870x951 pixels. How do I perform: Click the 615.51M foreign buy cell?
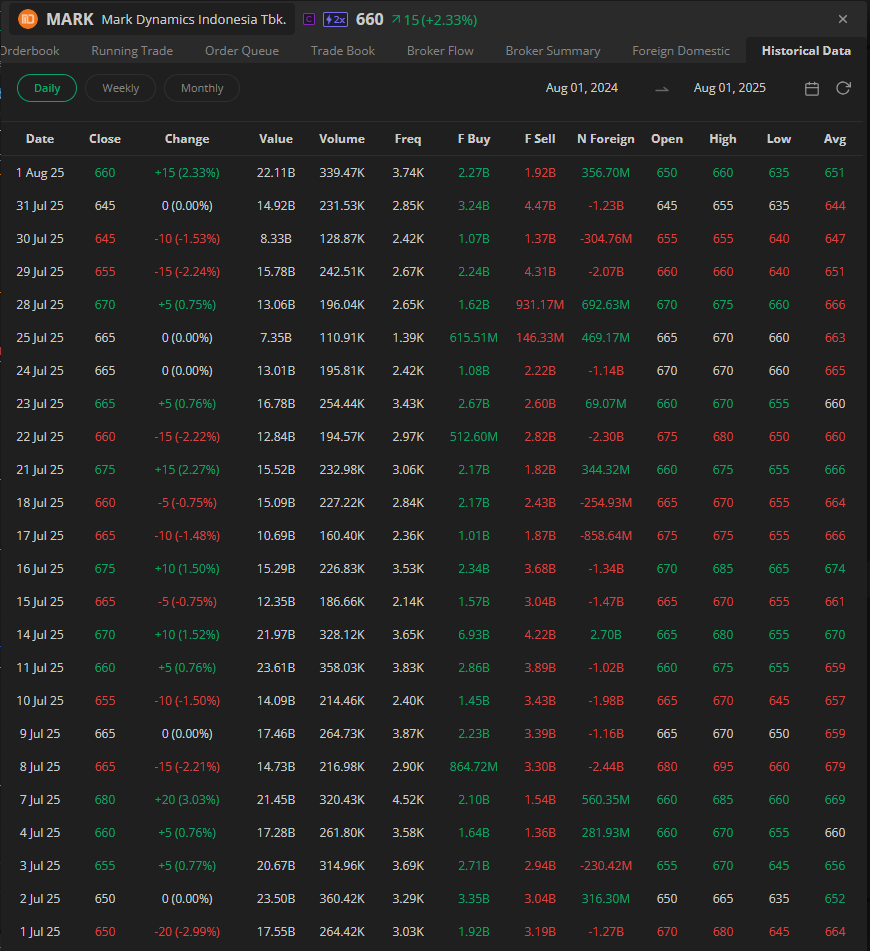tap(474, 338)
